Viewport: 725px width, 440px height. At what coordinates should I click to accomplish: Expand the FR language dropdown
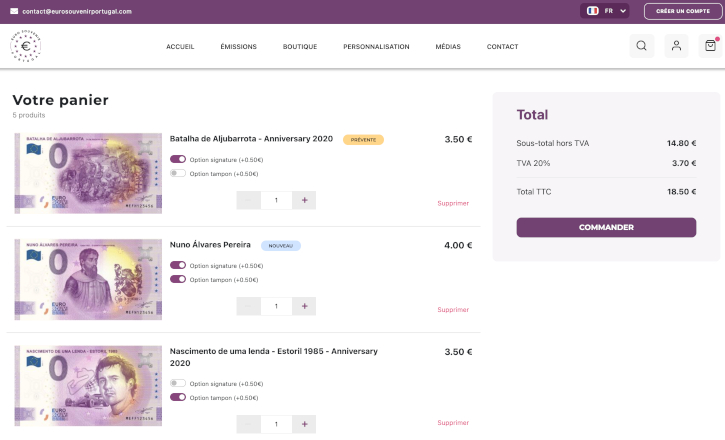[608, 11]
